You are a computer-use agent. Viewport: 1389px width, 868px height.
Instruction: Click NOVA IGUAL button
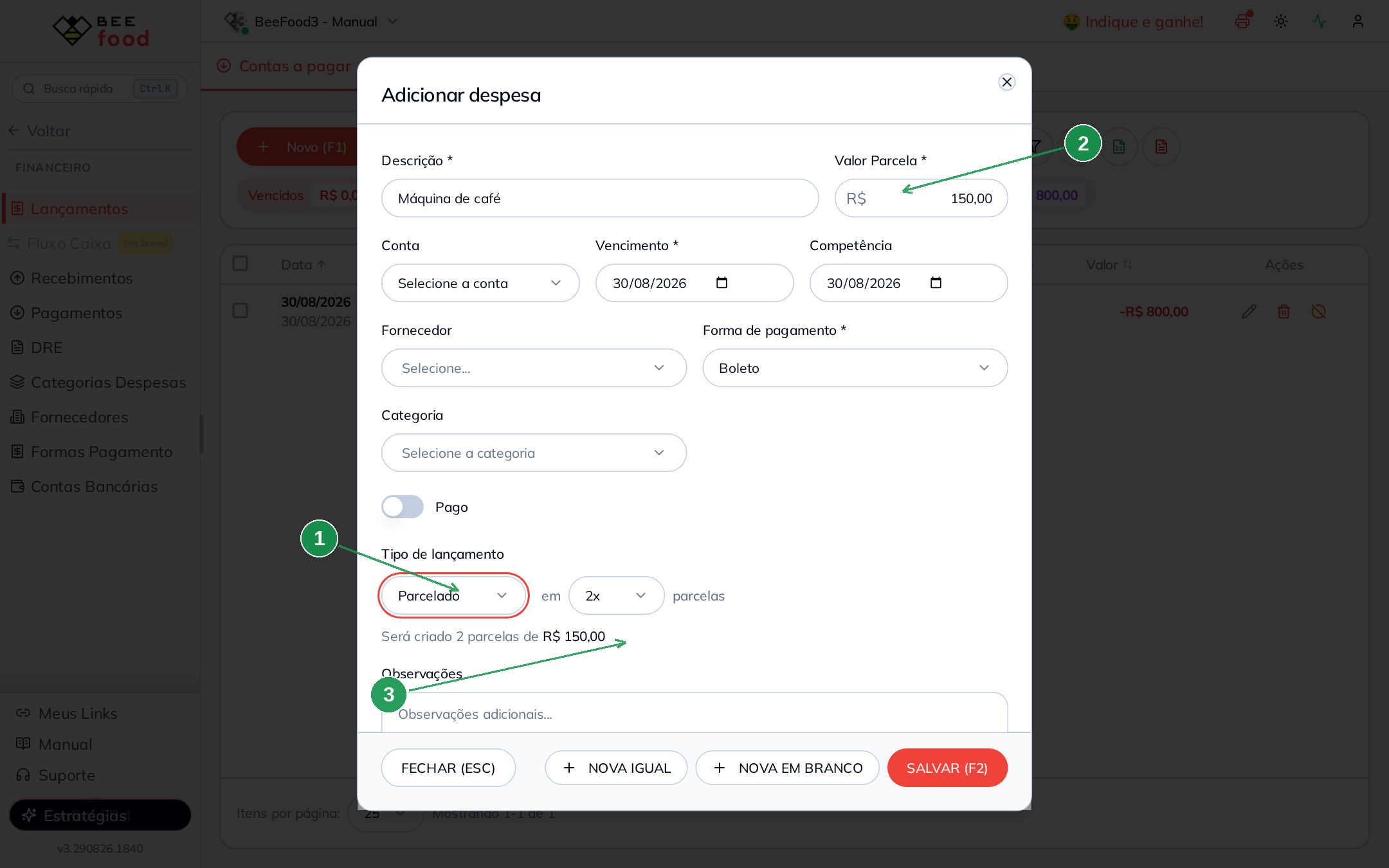(x=616, y=768)
